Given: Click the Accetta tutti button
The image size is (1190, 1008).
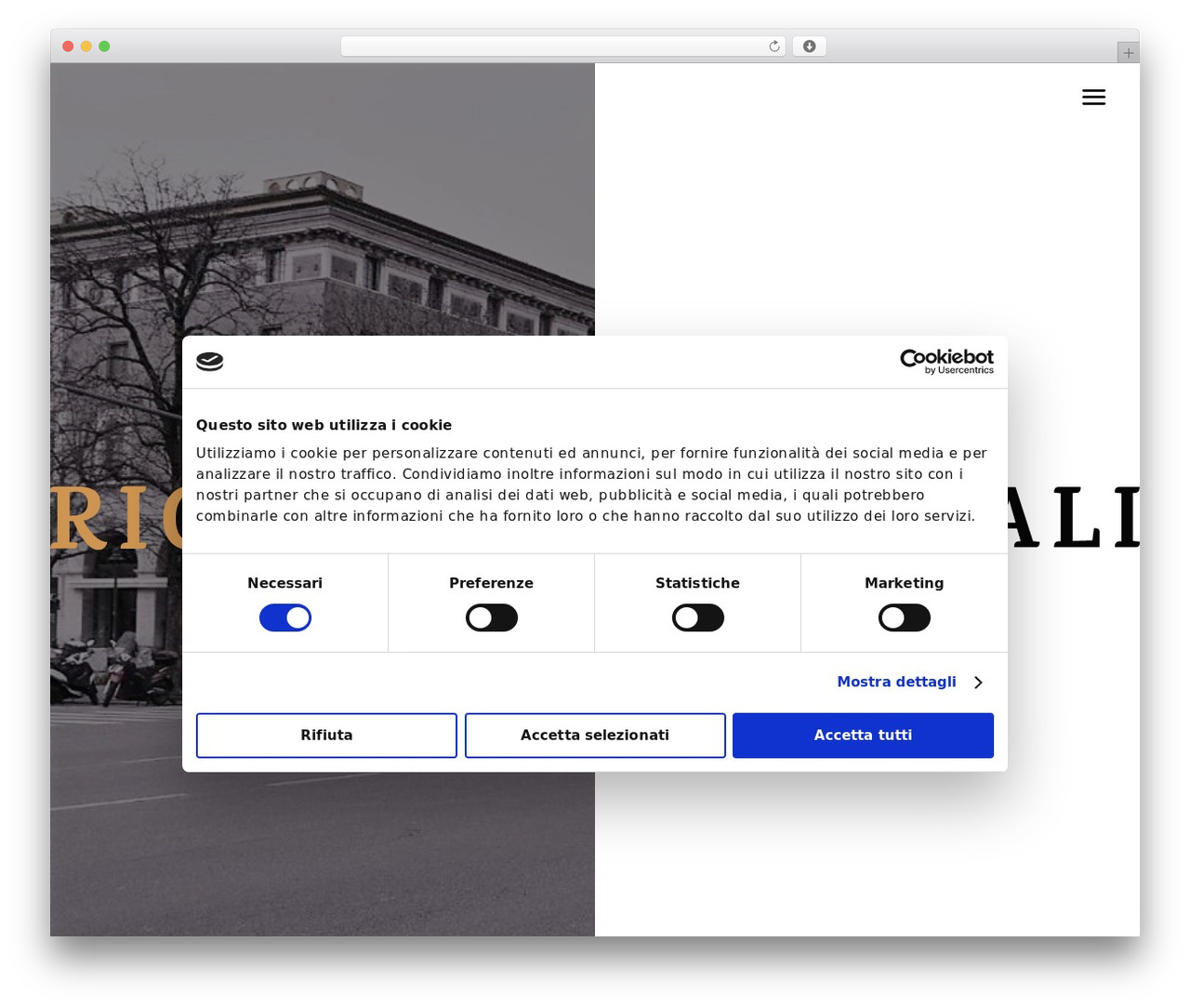Looking at the screenshot, I should 863,736.
